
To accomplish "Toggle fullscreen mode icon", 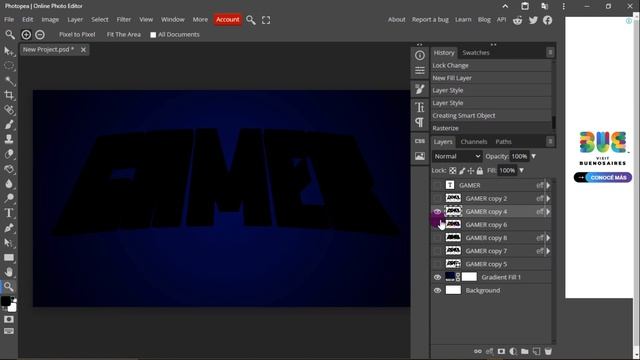I will (x=266, y=20).
